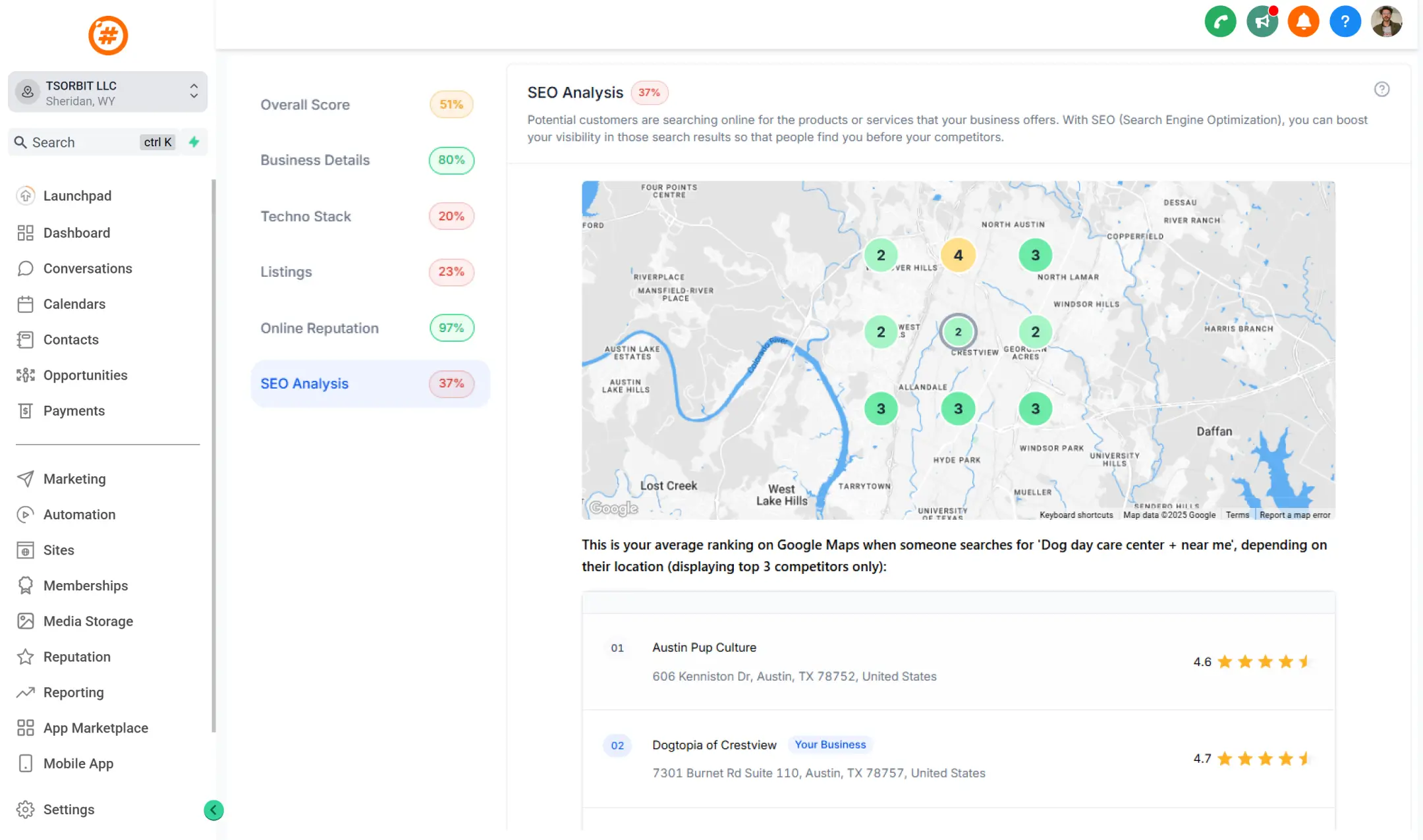Open the blue help question icon

pyautogui.click(x=1345, y=22)
